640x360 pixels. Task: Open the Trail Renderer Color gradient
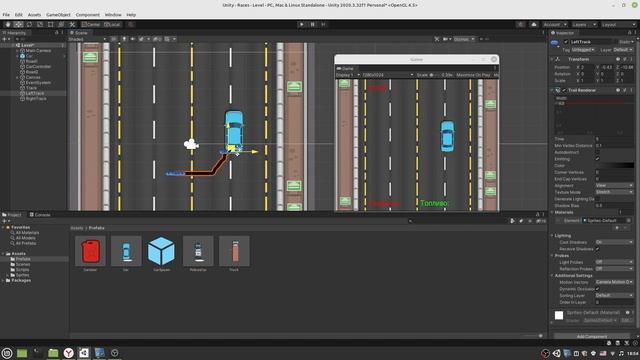coord(614,165)
